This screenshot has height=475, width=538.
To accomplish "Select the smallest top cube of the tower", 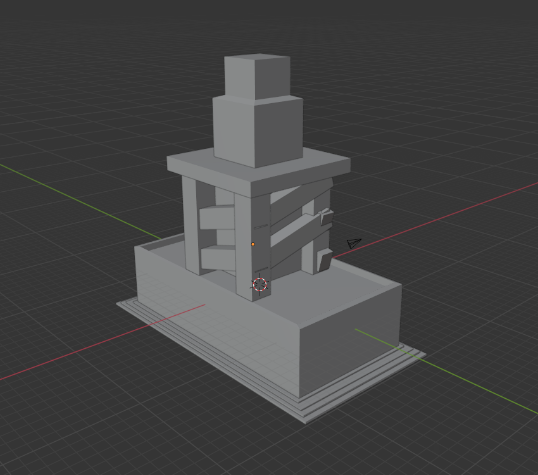I will (257, 77).
